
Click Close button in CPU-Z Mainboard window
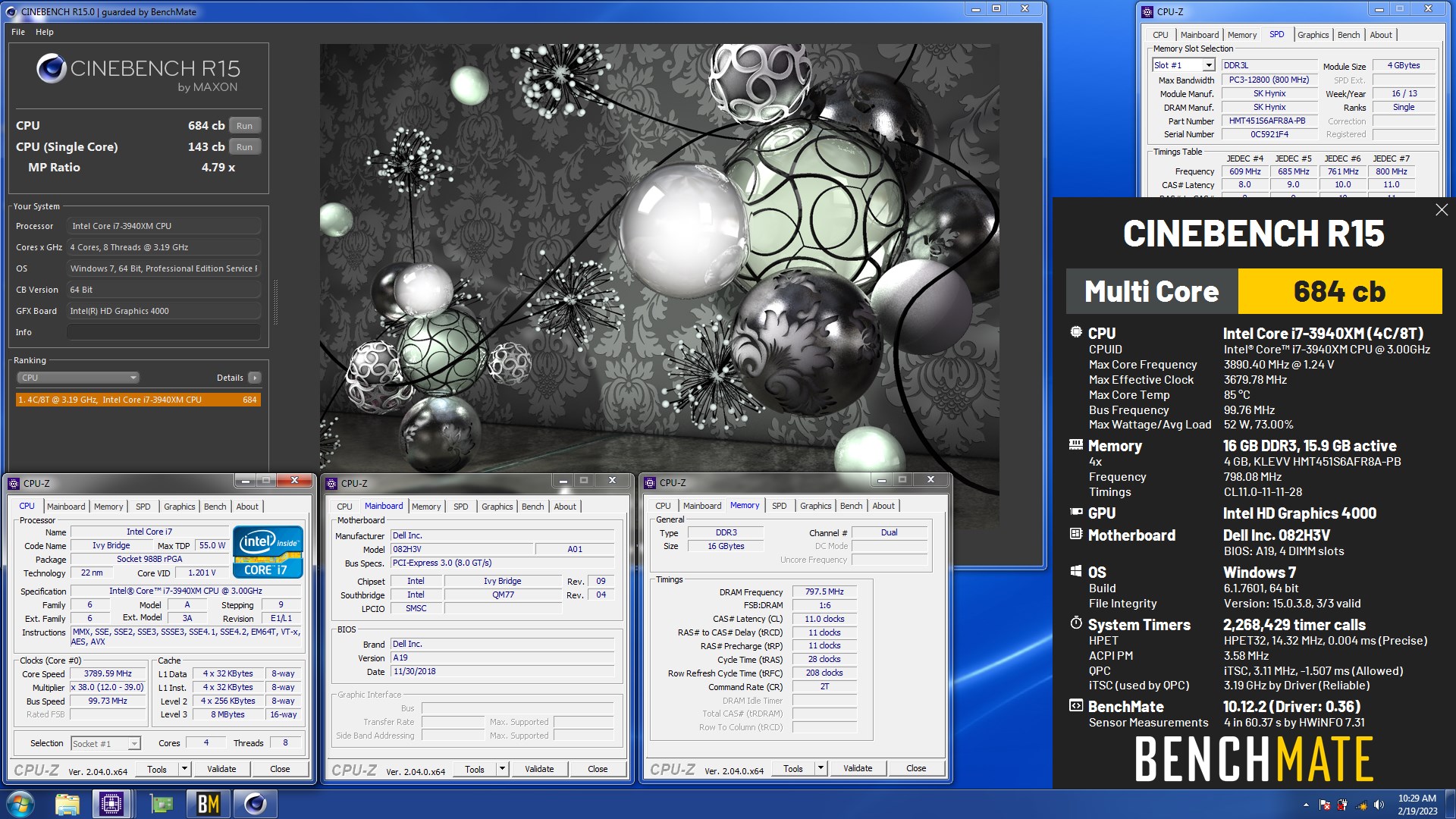click(598, 769)
